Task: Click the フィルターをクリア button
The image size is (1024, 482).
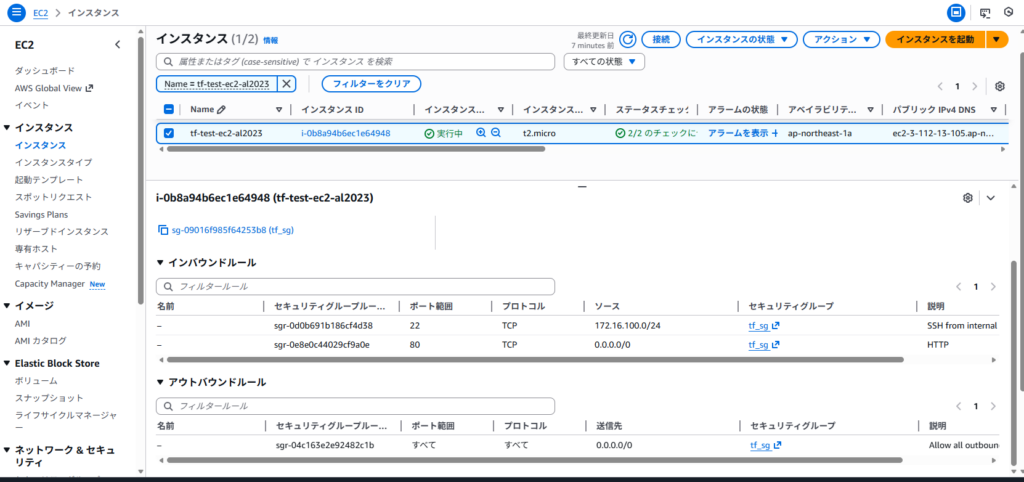Action: 371,84
